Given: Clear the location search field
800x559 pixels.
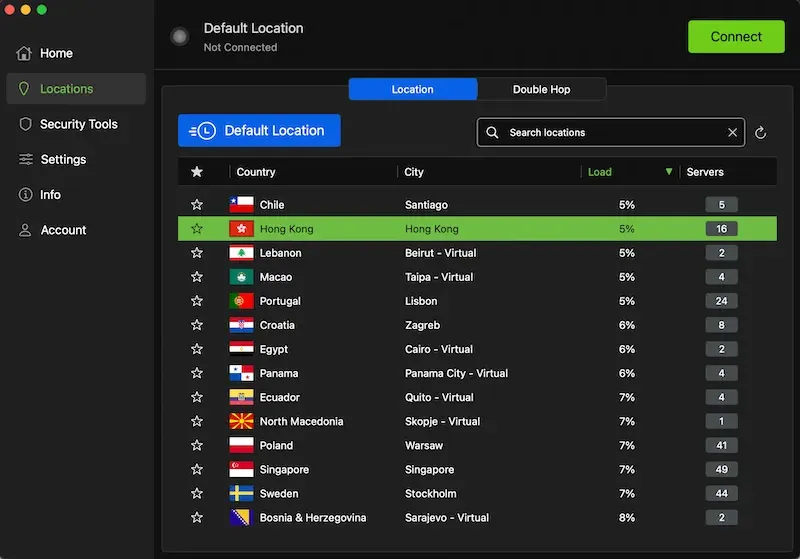Looking at the screenshot, I should coord(732,133).
